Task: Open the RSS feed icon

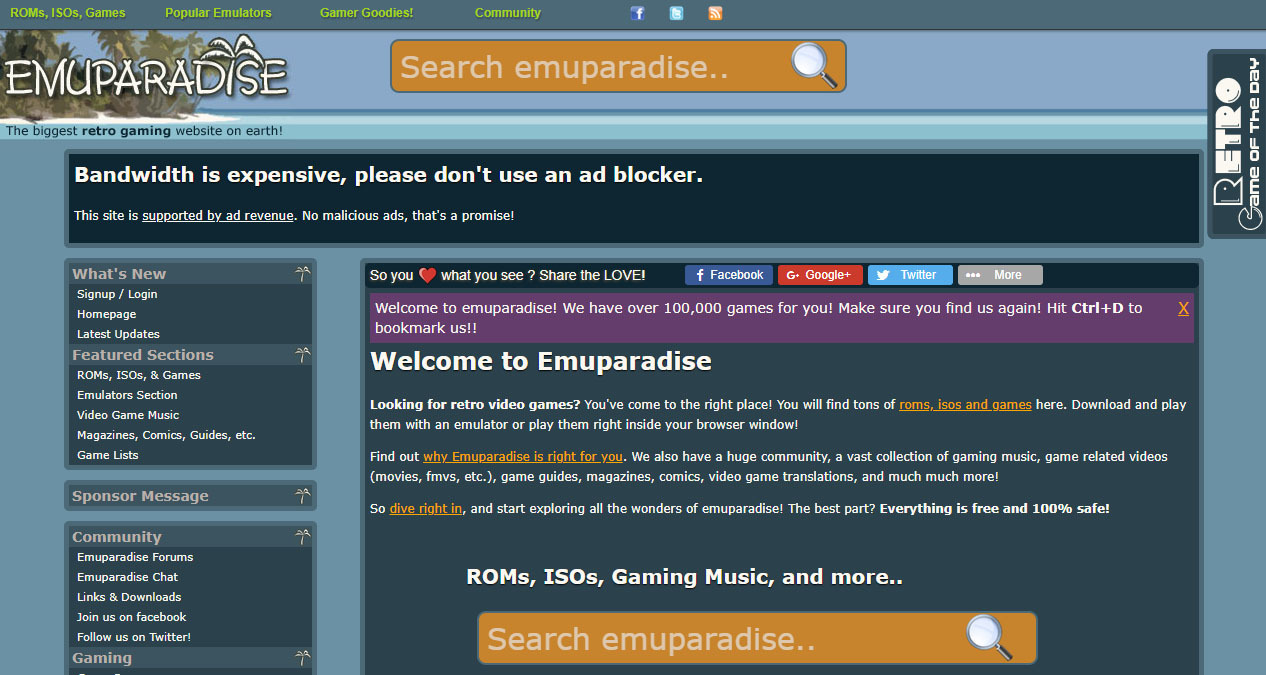Action: (715, 13)
